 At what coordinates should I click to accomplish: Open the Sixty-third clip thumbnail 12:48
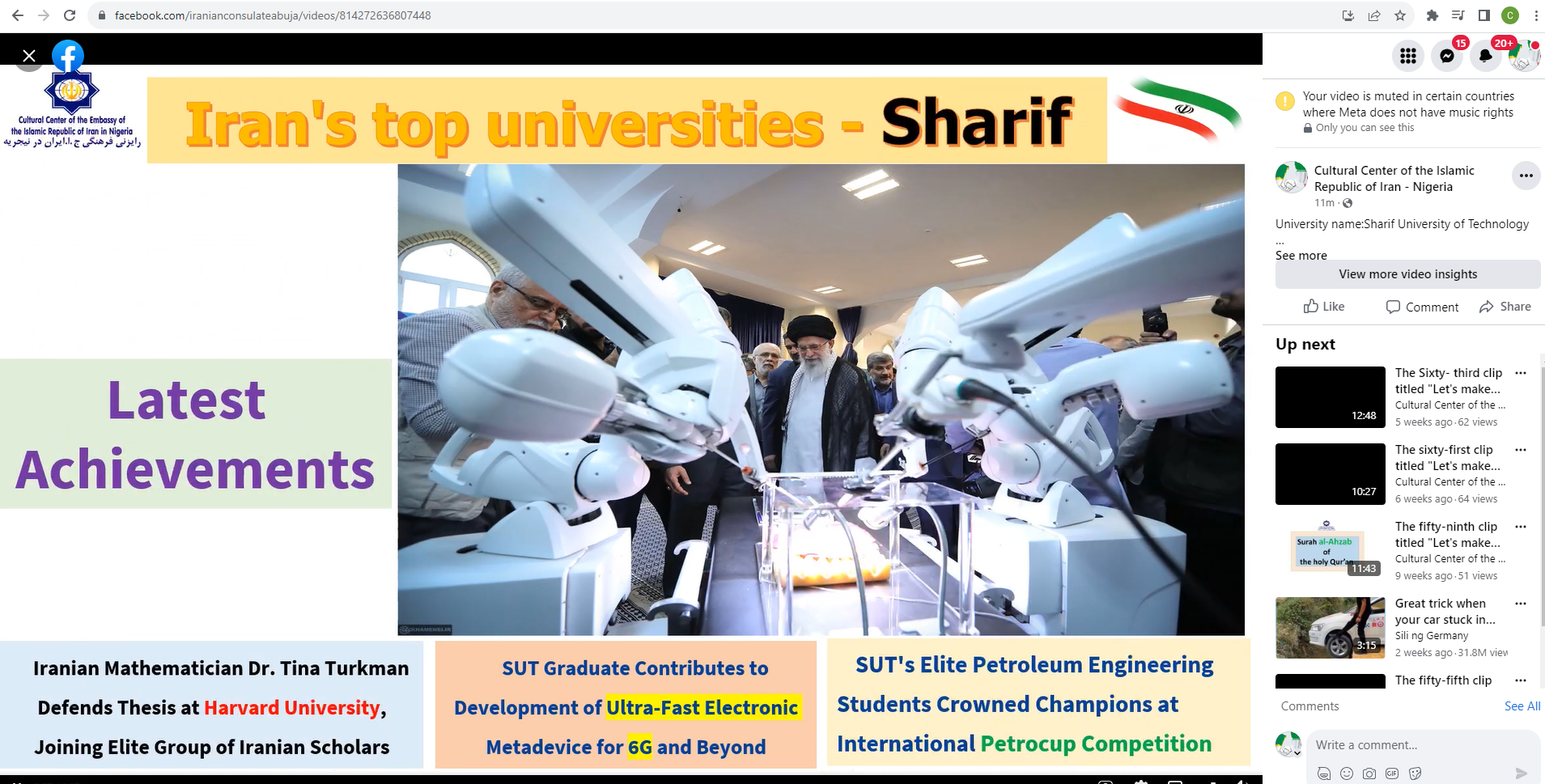[x=1331, y=397]
